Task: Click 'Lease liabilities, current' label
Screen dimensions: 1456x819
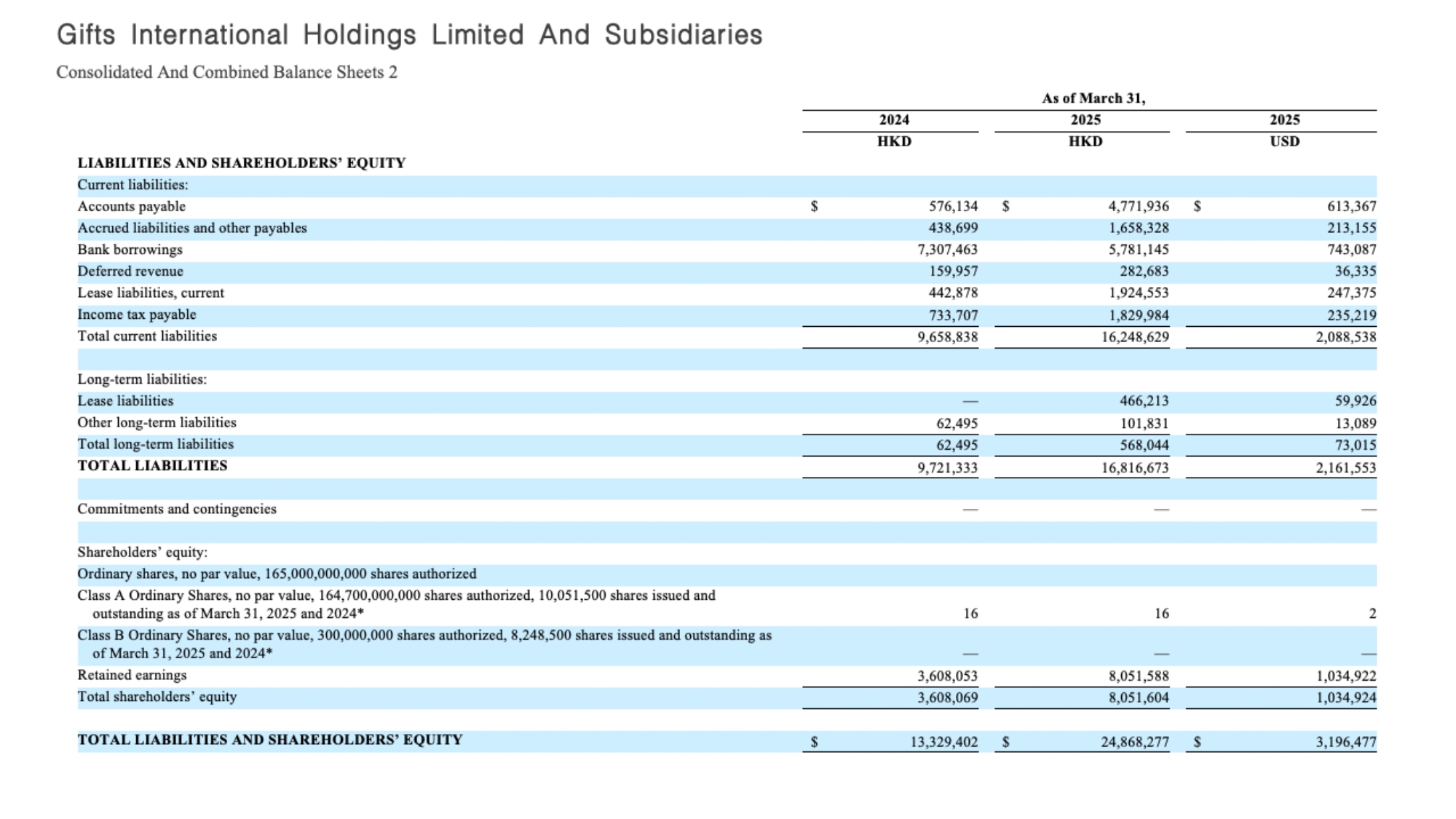Action: tap(151, 293)
